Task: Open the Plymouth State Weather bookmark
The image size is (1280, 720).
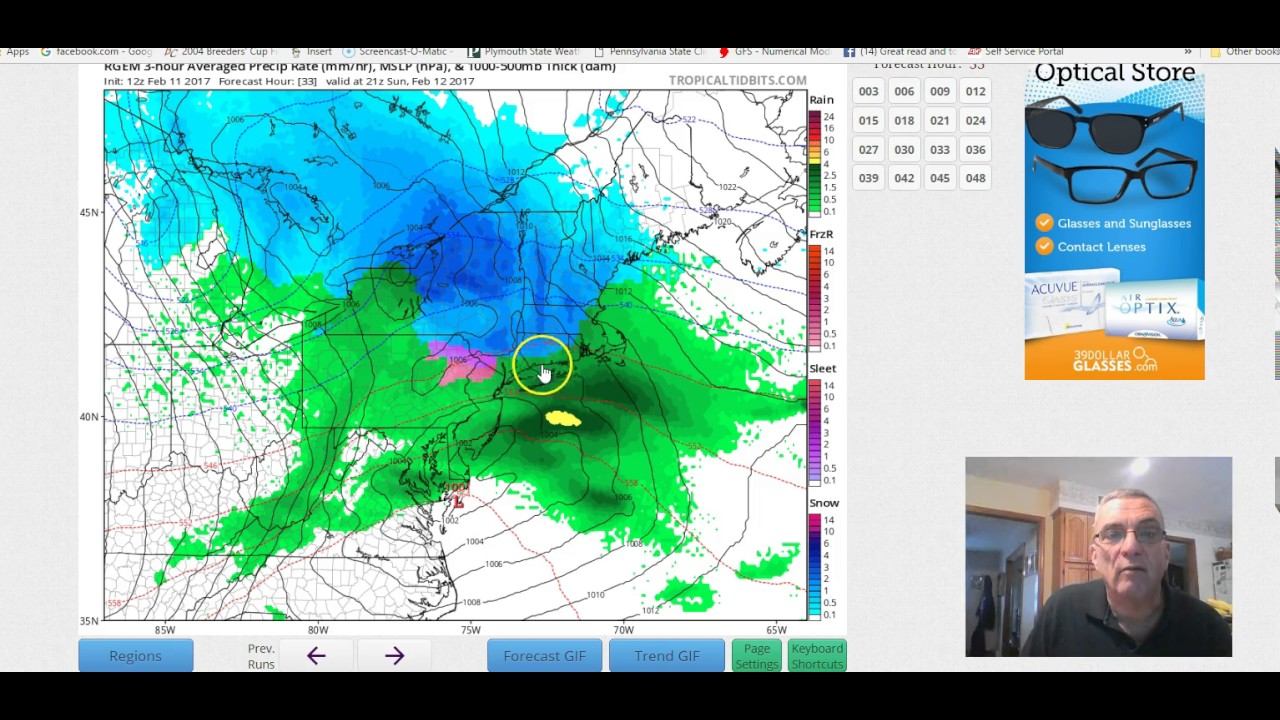Action: (523, 51)
